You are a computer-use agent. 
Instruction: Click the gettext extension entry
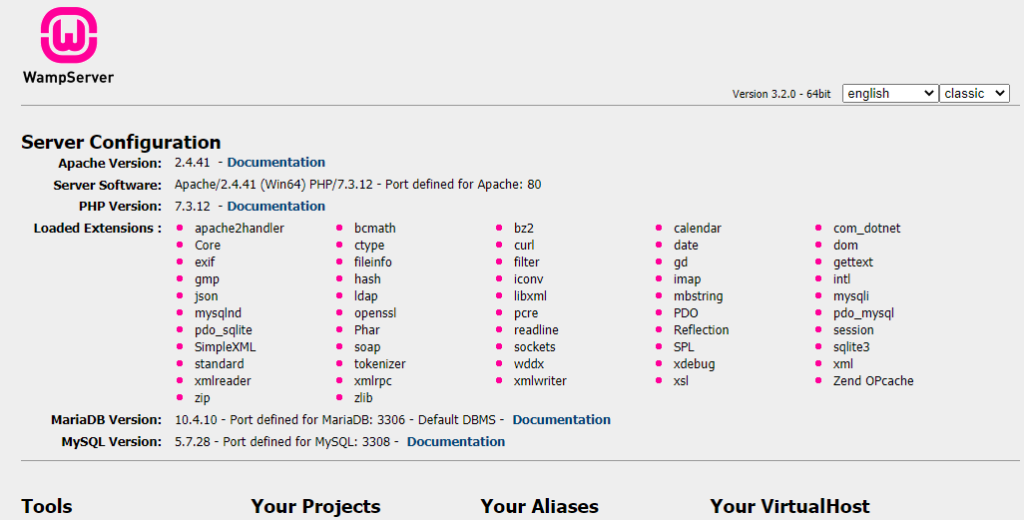click(853, 263)
